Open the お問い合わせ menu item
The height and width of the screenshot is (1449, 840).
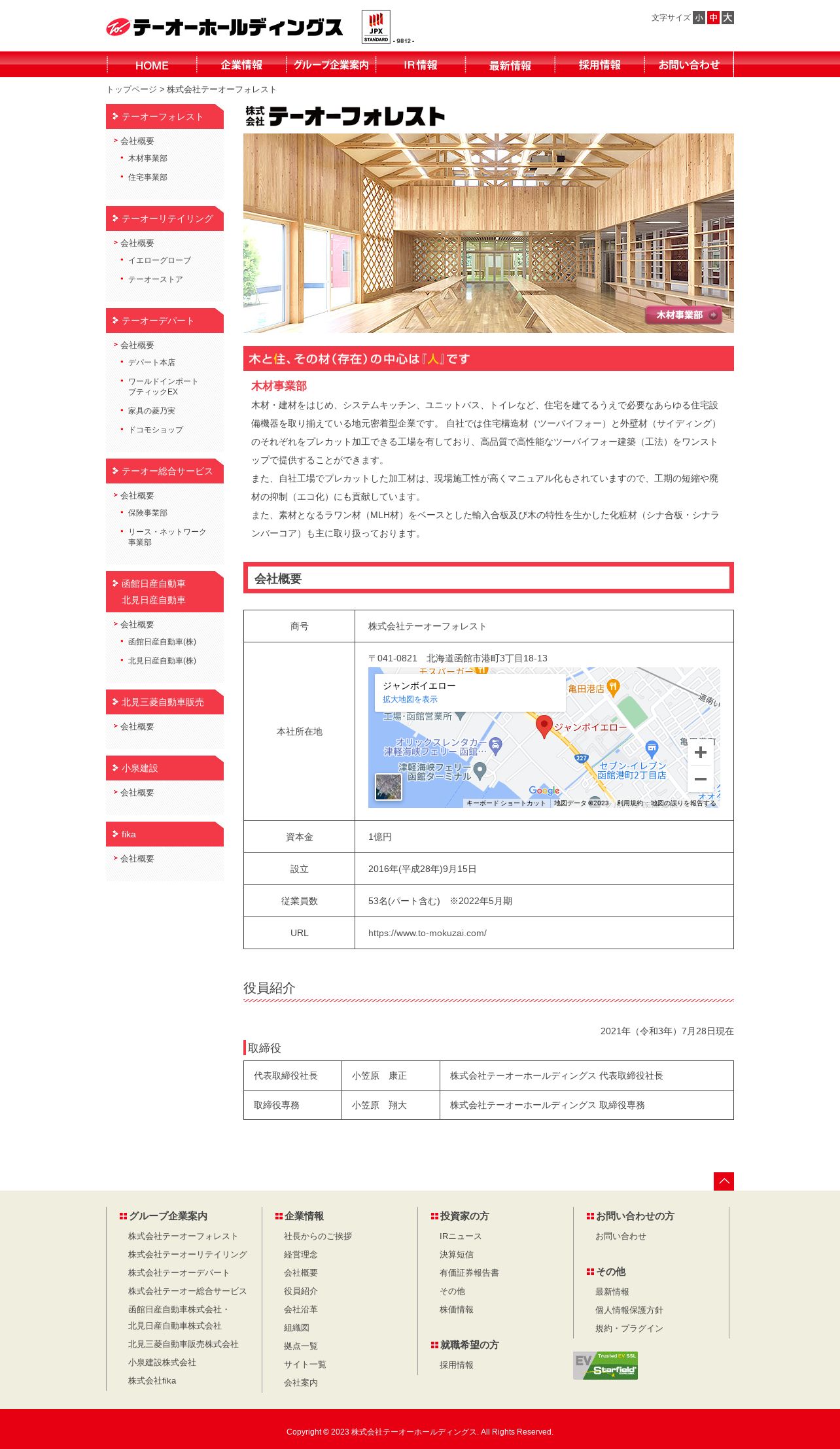pos(689,65)
